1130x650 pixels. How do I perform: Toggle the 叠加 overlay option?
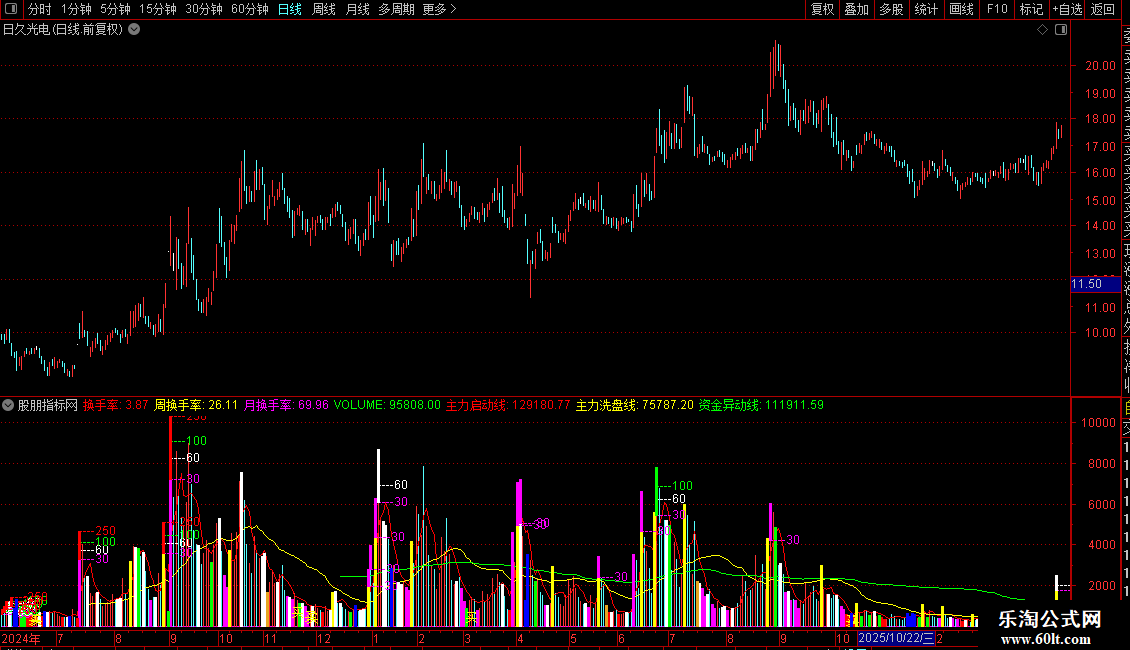click(857, 9)
